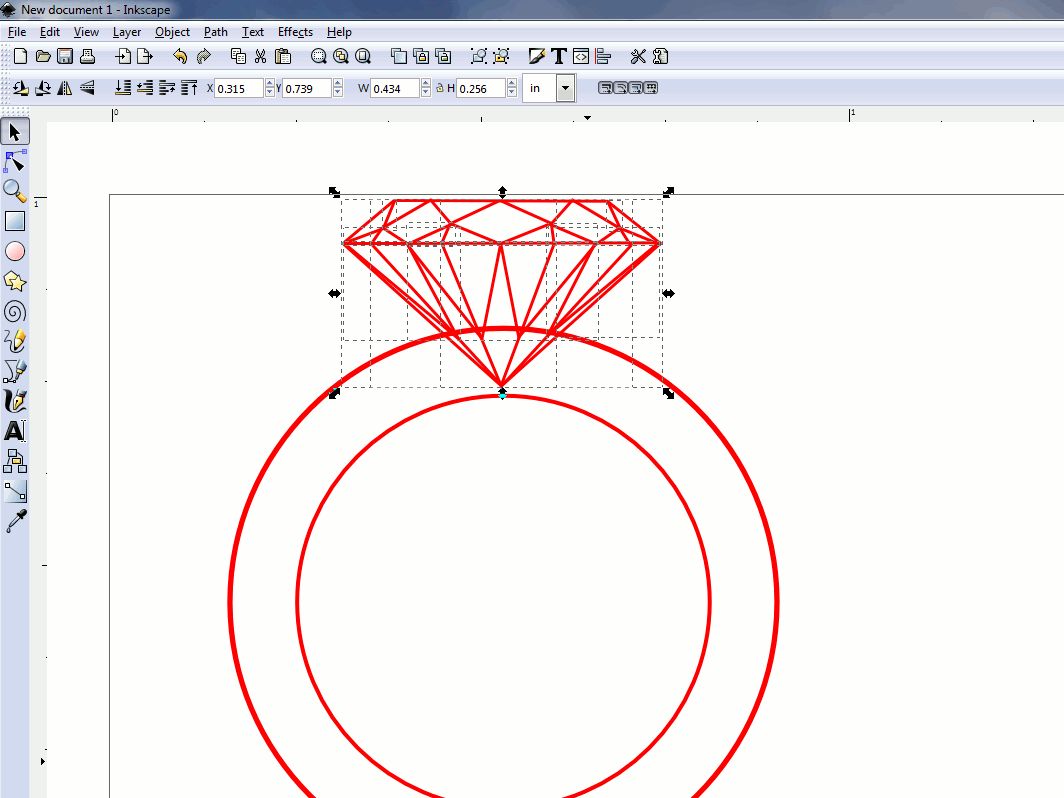Click the W width input field
The height and width of the screenshot is (798, 1064).
coord(394,89)
